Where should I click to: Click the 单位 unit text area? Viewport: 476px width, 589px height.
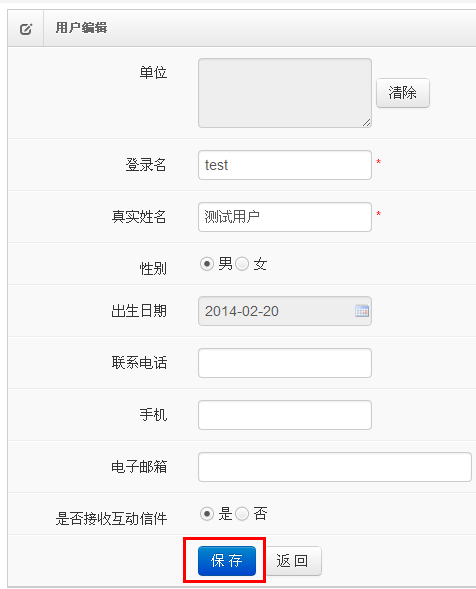pos(285,93)
